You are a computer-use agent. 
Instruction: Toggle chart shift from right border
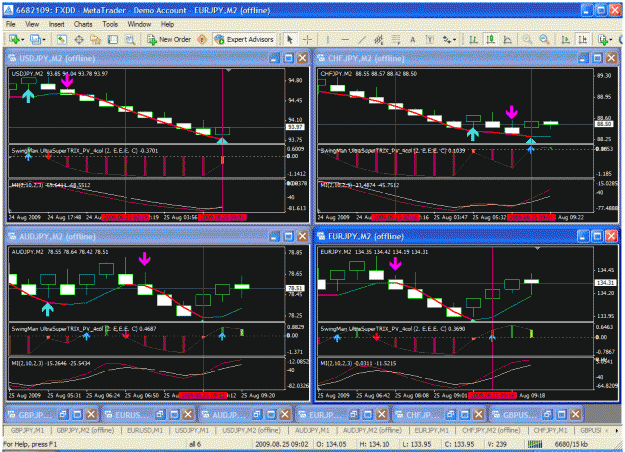(x=582, y=39)
